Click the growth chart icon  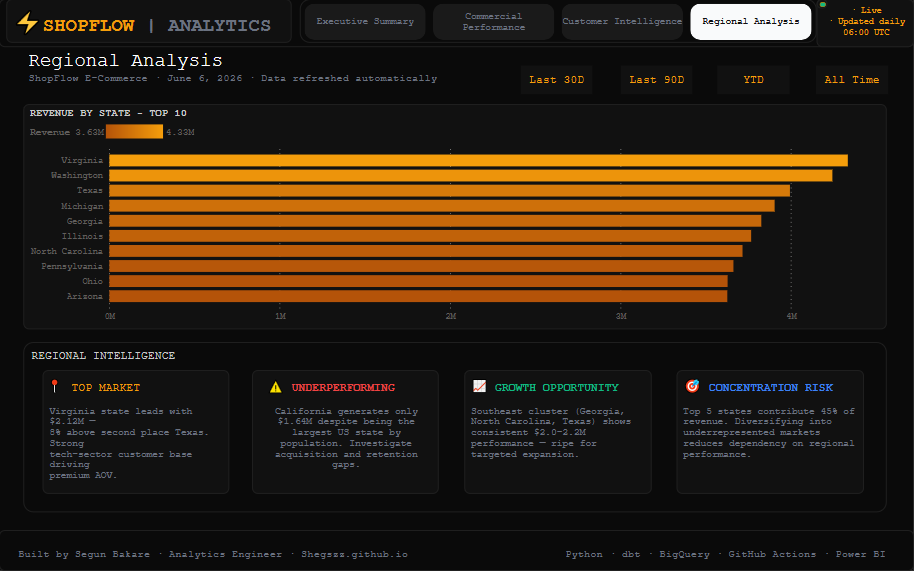coord(479,386)
